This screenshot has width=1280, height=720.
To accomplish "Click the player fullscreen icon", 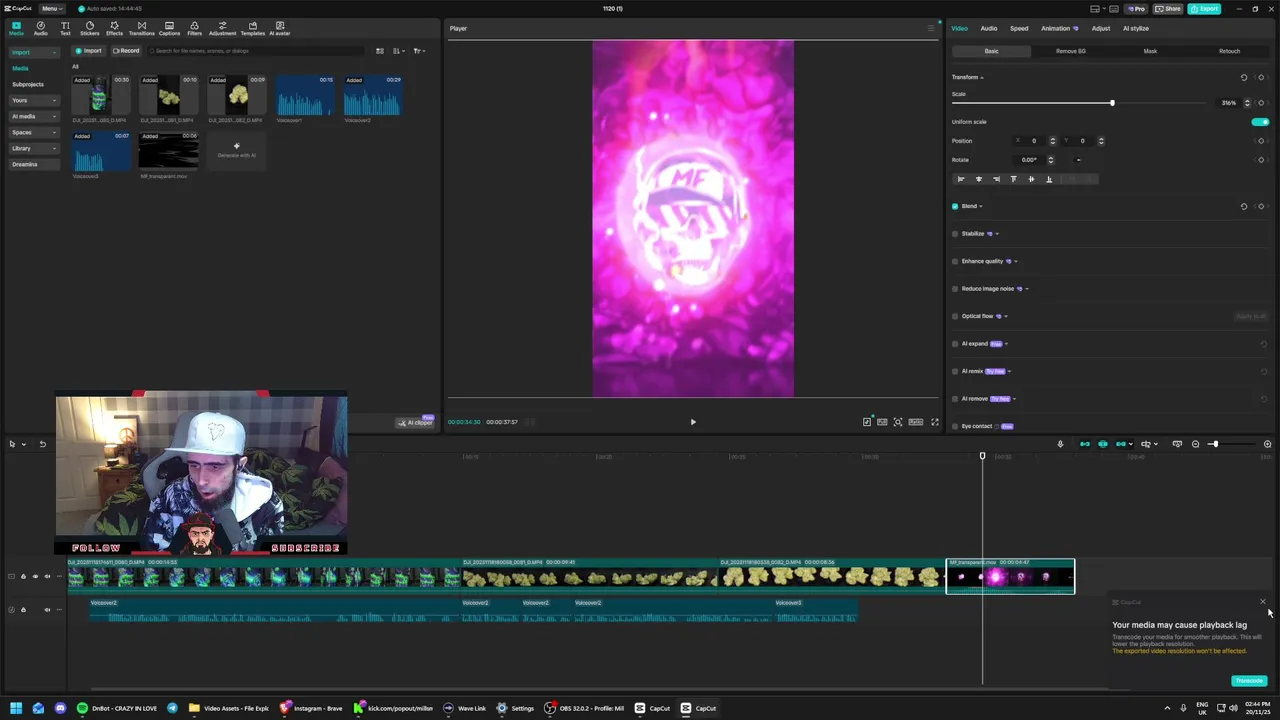I will point(935,422).
